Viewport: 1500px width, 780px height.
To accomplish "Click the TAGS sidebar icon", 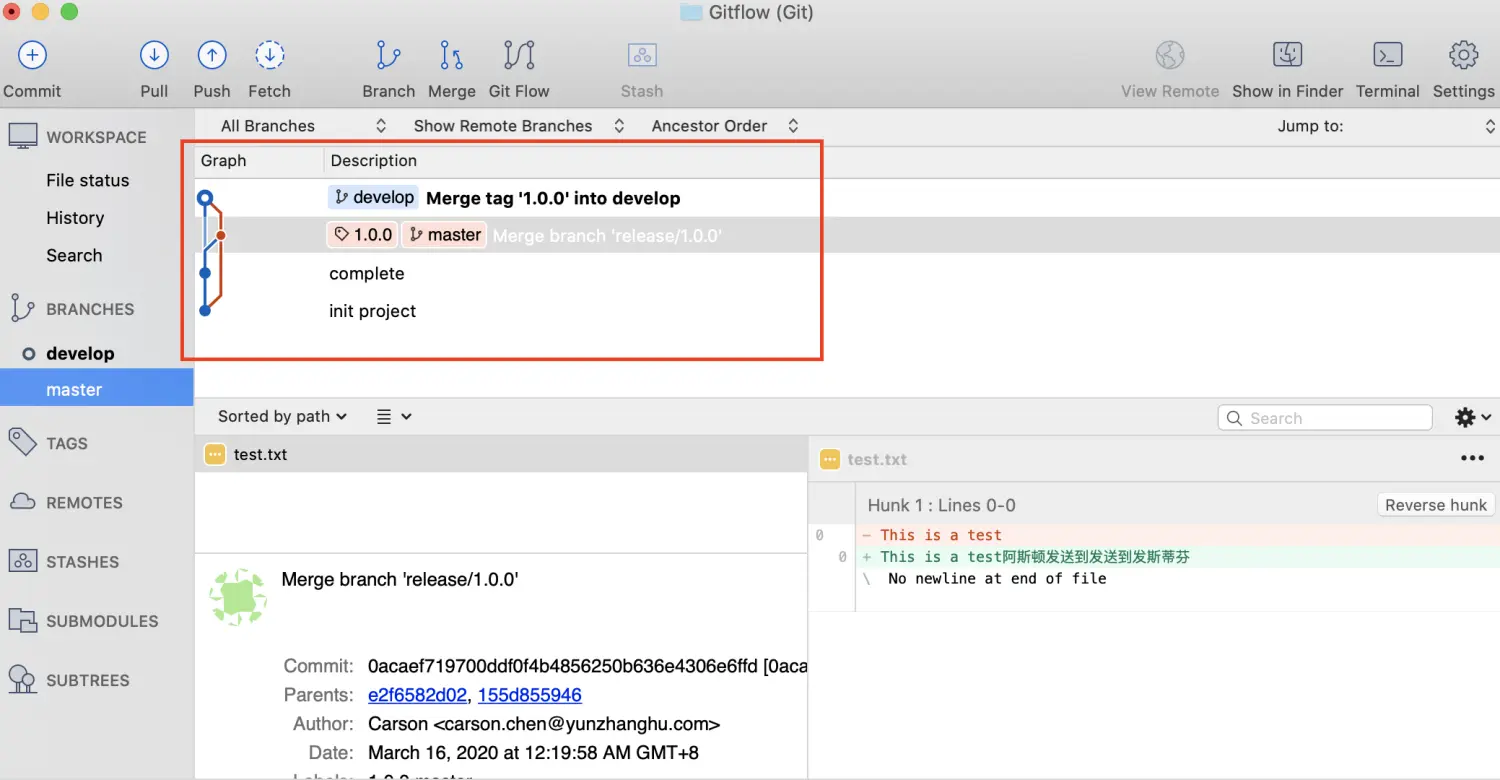I will pyautogui.click(x=23, y=443).
